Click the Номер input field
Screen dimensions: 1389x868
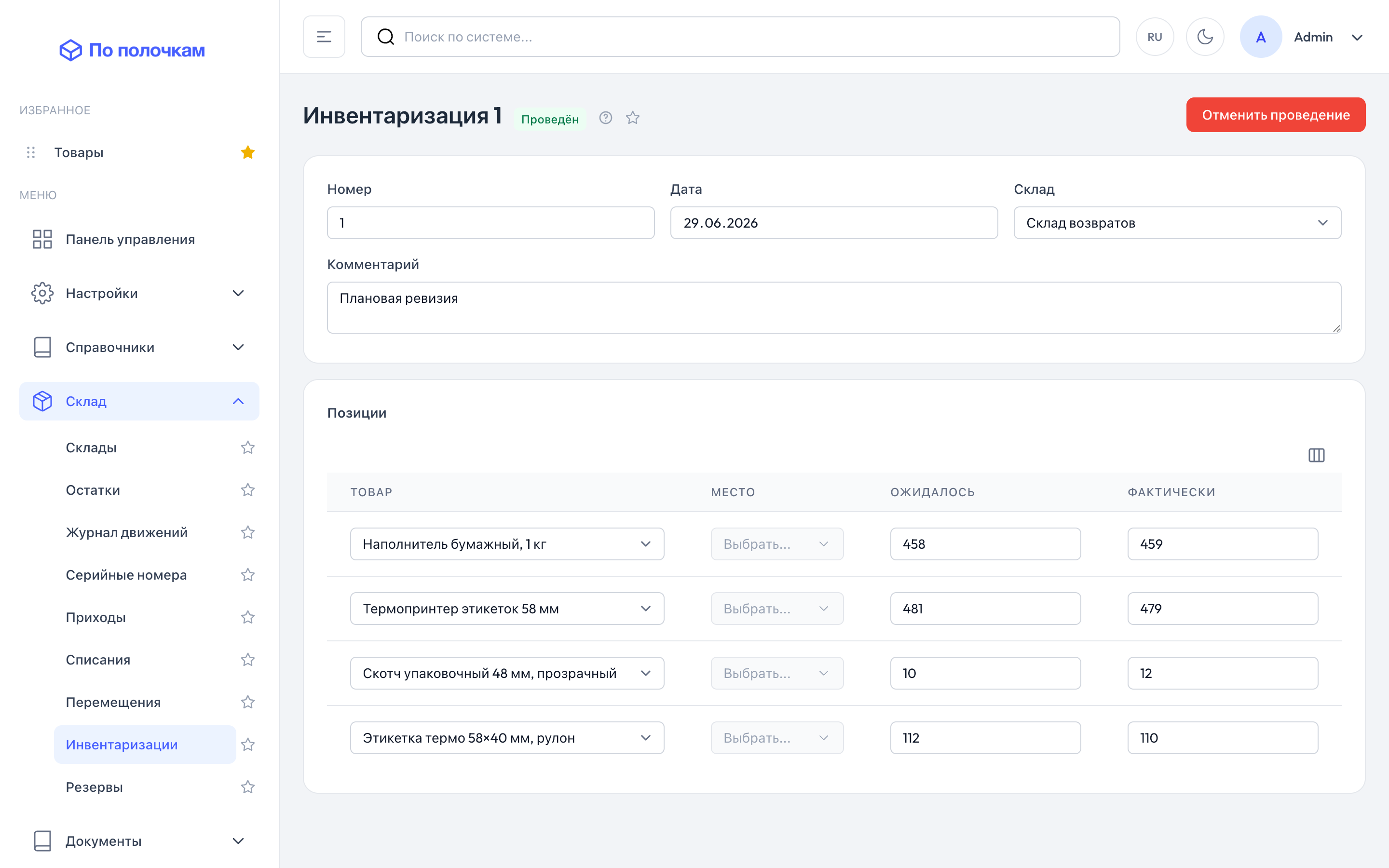pos(491,223)
